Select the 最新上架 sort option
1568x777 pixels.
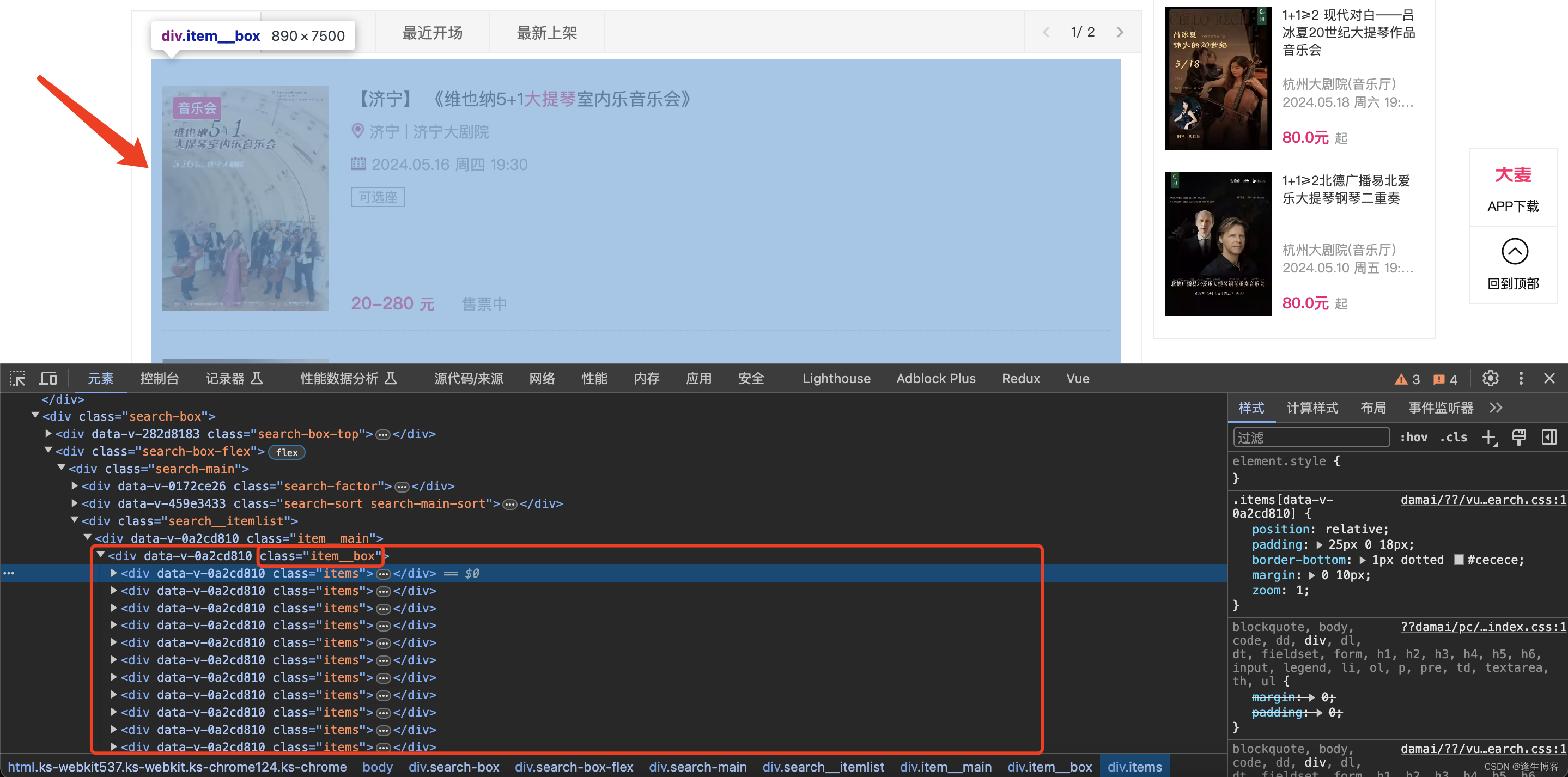tap(546, 32)
